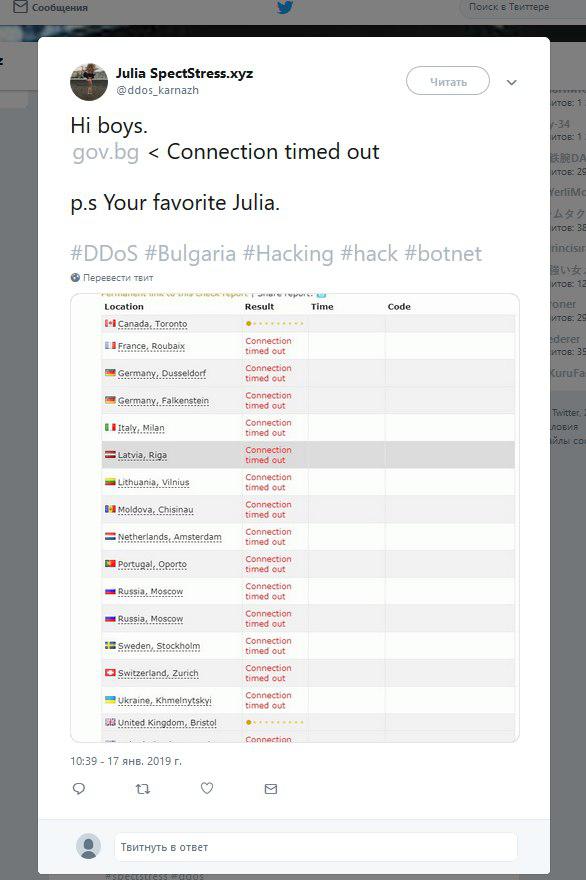Click the @ddos_karnazh username handle

click(157, 90)
